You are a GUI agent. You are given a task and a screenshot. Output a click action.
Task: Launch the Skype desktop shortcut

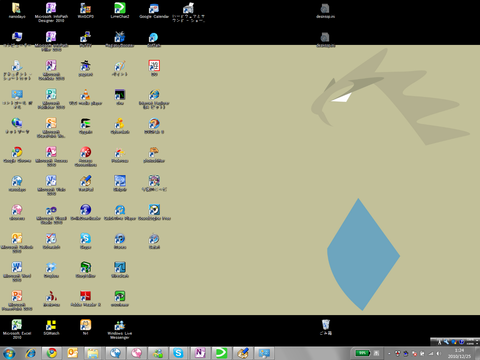point(85,241)
